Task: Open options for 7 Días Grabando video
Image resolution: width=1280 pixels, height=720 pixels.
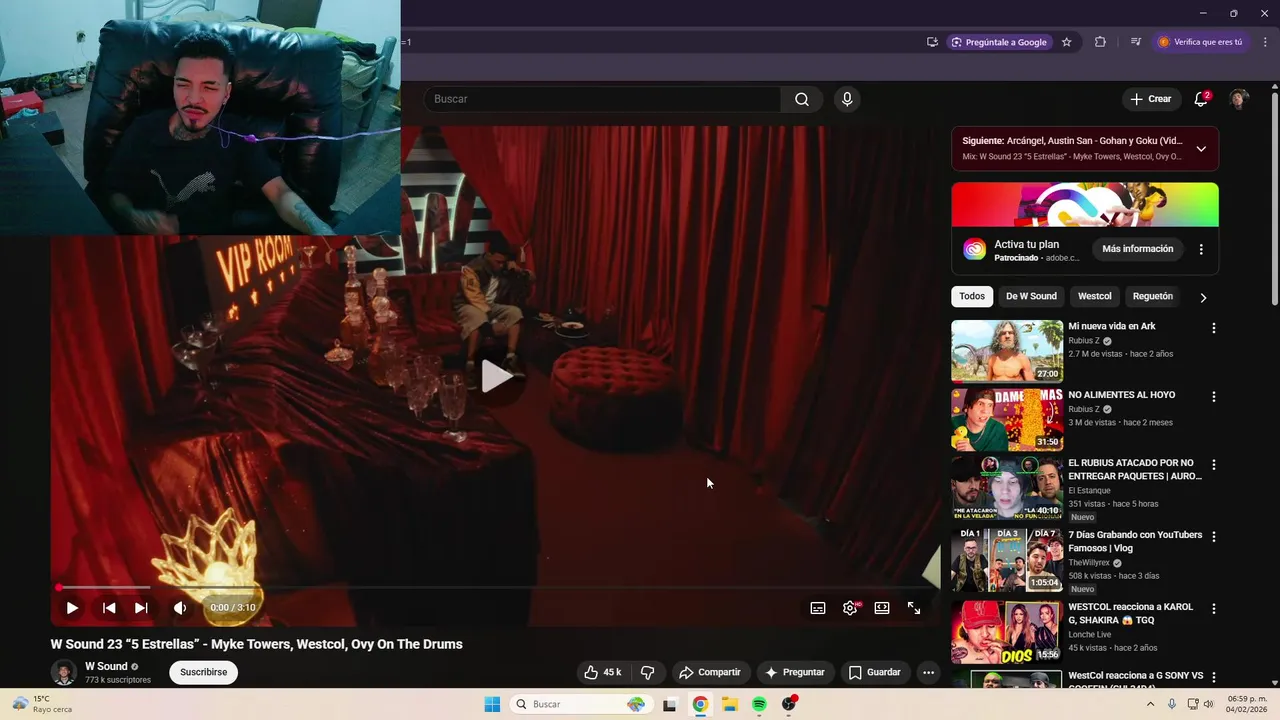Action: pyautogui.click(x=1214, y=537)
